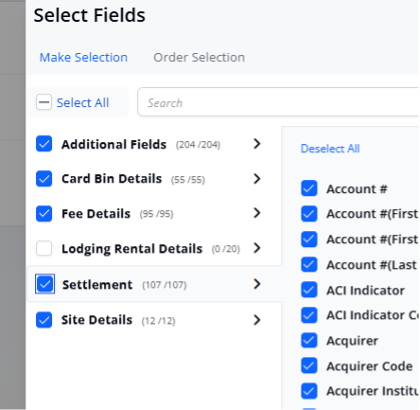Viewport: 420px width, 410px height.
Task: Switch to the Make Selection tab
Action: 83,57
